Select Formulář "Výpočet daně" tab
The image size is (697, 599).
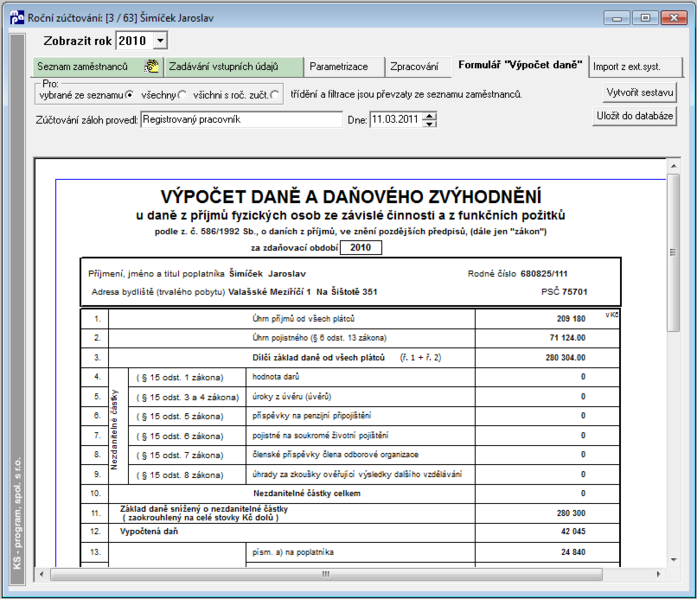[520, 65]
